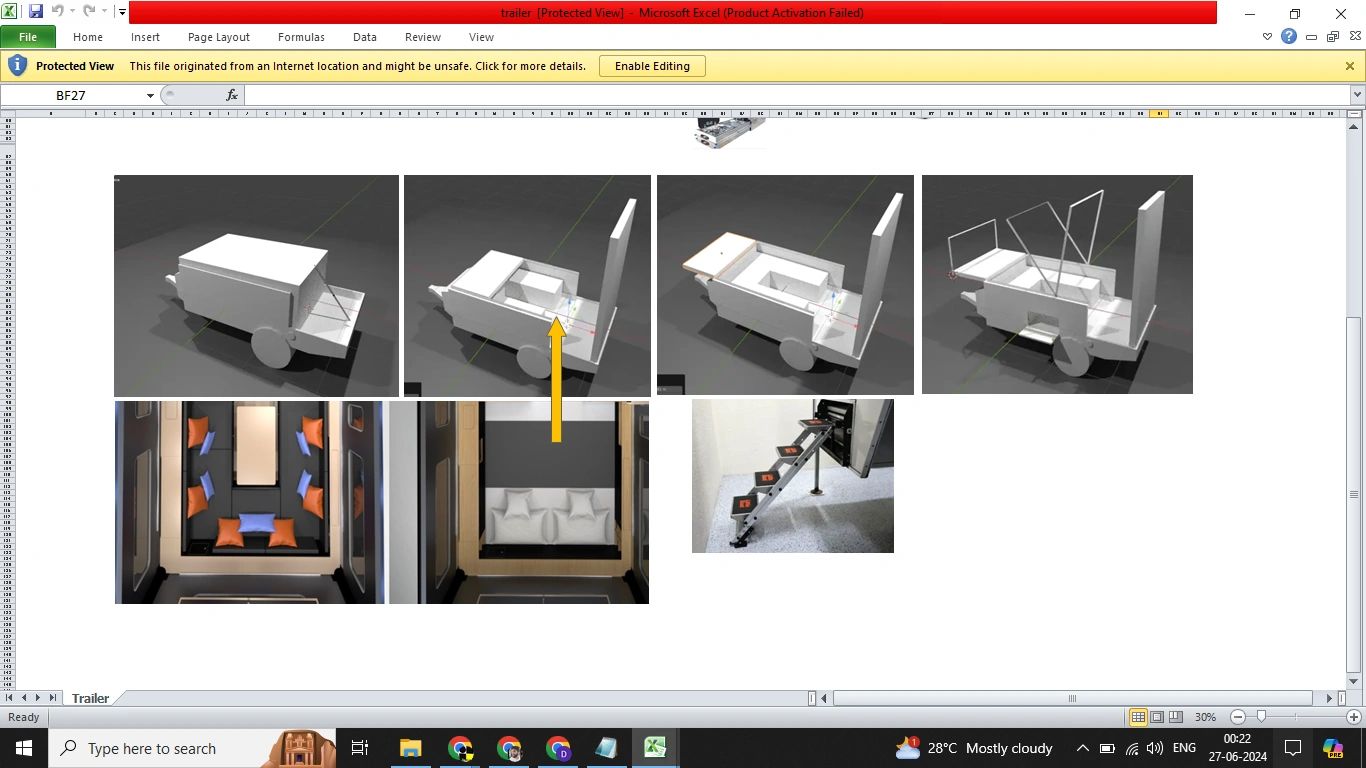Click the Enable Editing button
1366x768 pixels.
point(652,65)
